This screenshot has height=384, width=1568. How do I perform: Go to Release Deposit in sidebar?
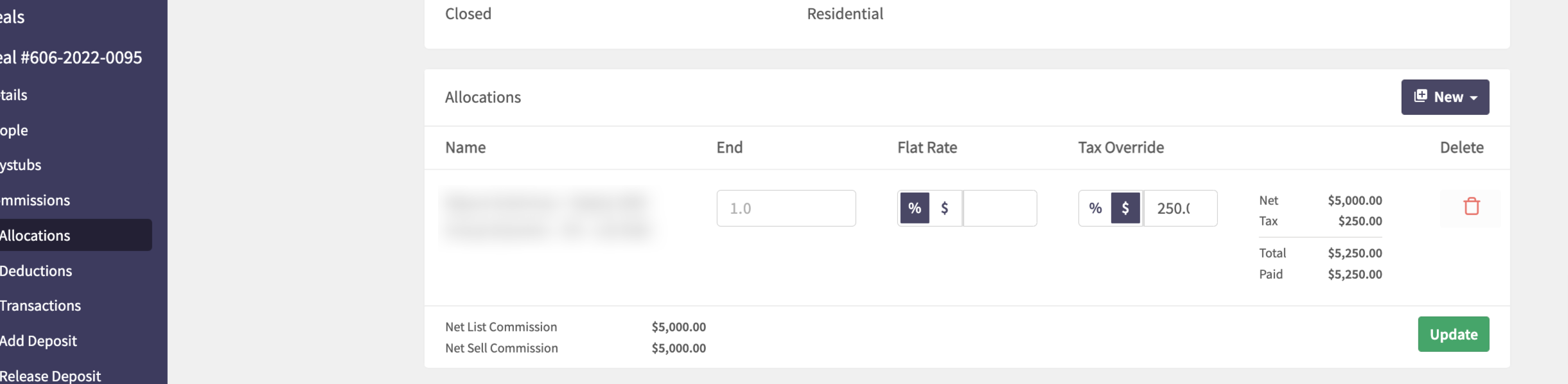point(50,376)
